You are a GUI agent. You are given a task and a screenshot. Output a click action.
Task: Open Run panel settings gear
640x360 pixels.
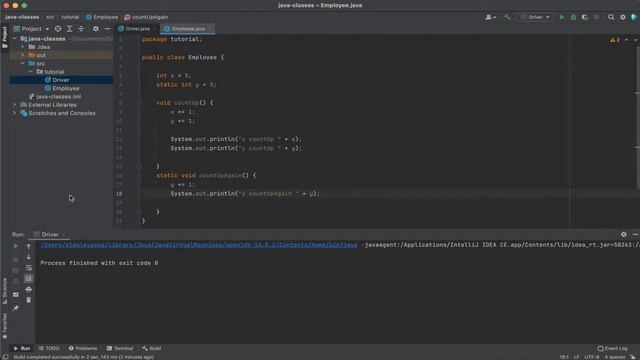click(x=624, y=234)
